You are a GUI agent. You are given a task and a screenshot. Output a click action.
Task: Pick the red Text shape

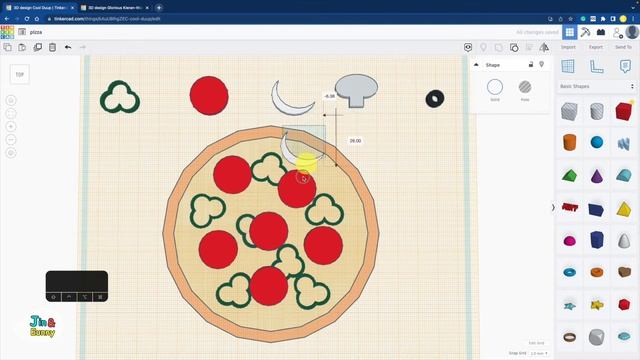(570, 207)
